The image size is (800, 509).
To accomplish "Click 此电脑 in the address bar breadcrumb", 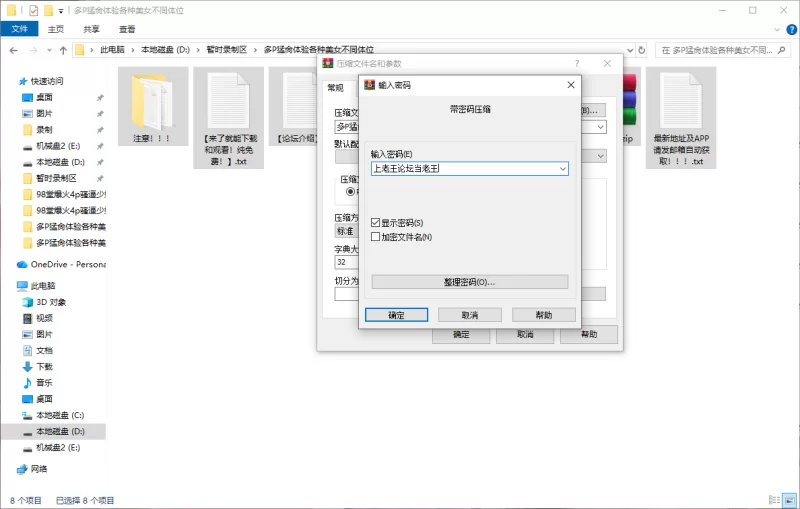I will [x=112, y=50].
